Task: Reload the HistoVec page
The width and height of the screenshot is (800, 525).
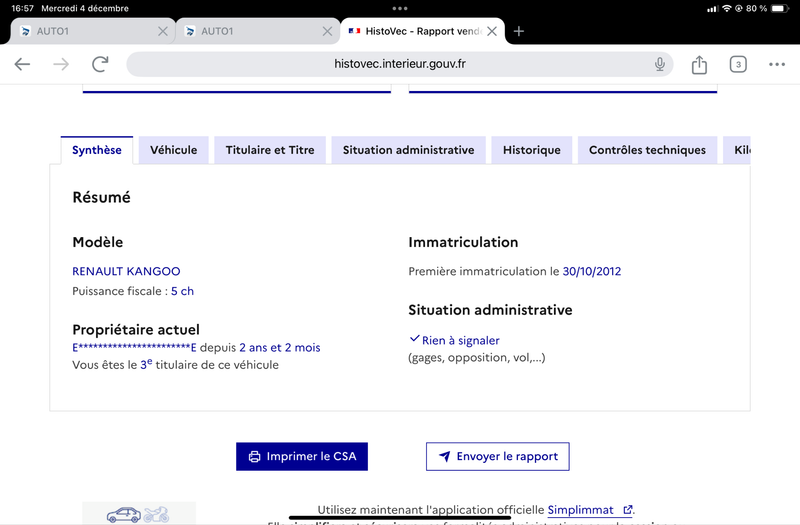Action: tap(100, 64)
